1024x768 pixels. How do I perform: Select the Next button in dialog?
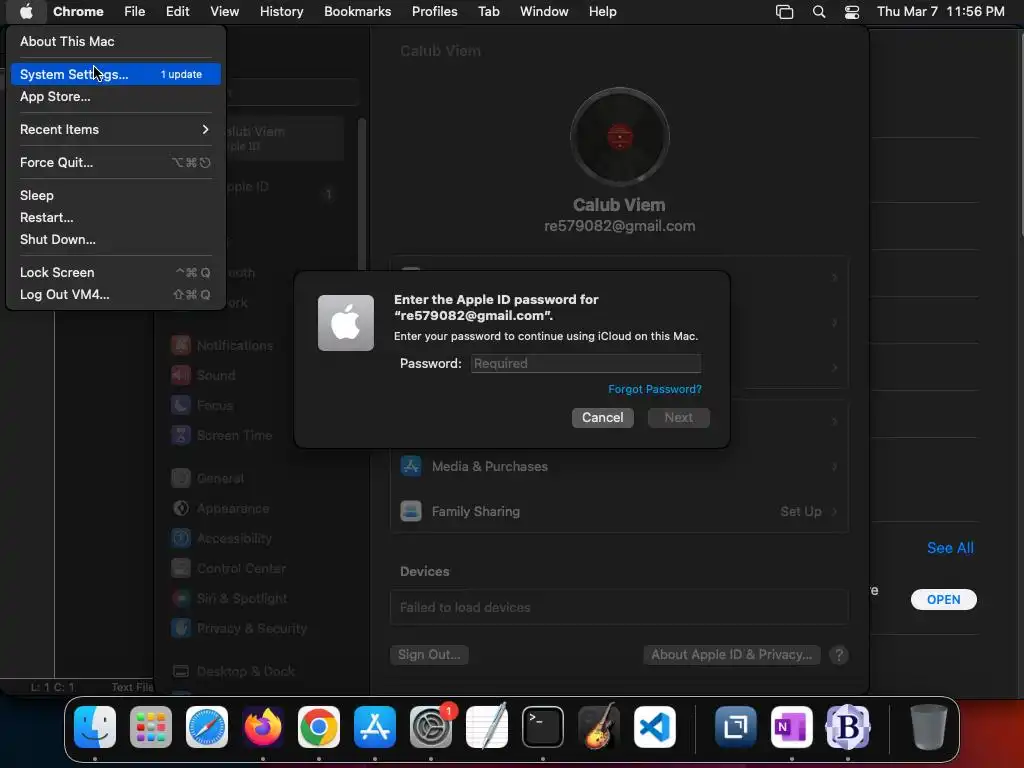click(x=679, y=418)
